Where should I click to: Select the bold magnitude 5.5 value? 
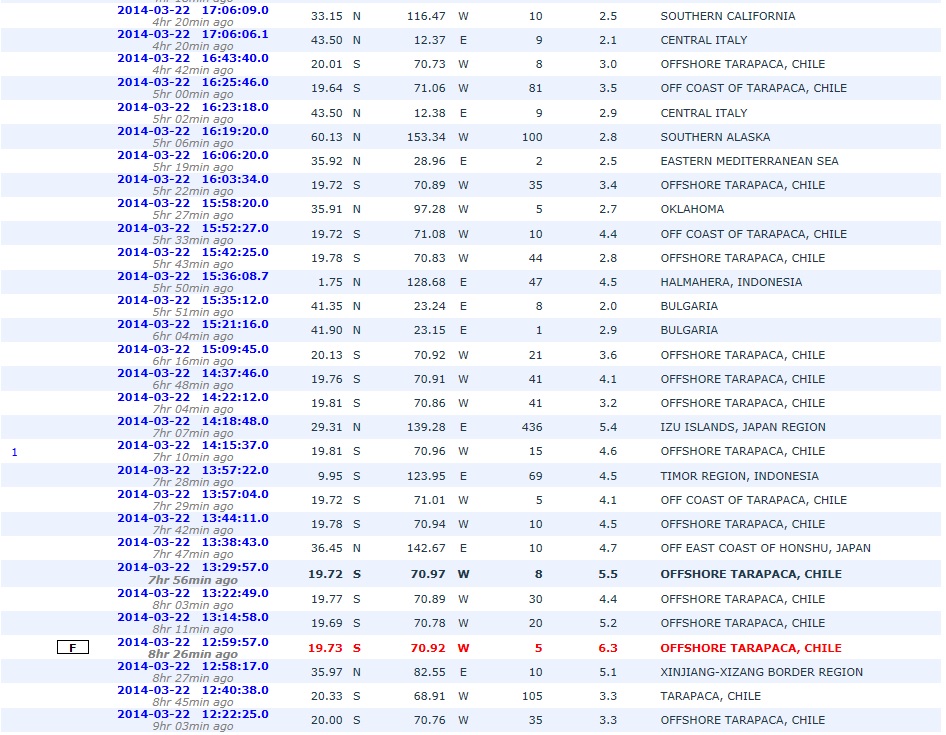click(608, 574)
